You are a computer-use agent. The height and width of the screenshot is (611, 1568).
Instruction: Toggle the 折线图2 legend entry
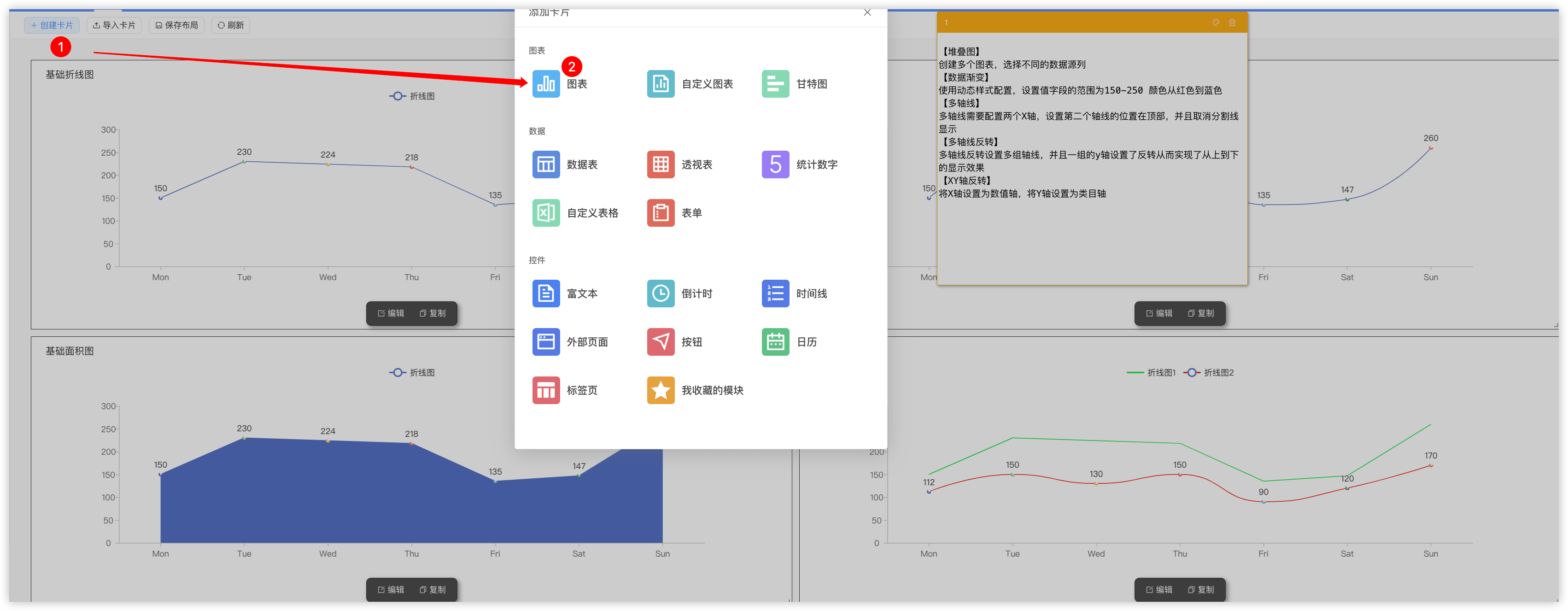click(x=1210, y=372)
